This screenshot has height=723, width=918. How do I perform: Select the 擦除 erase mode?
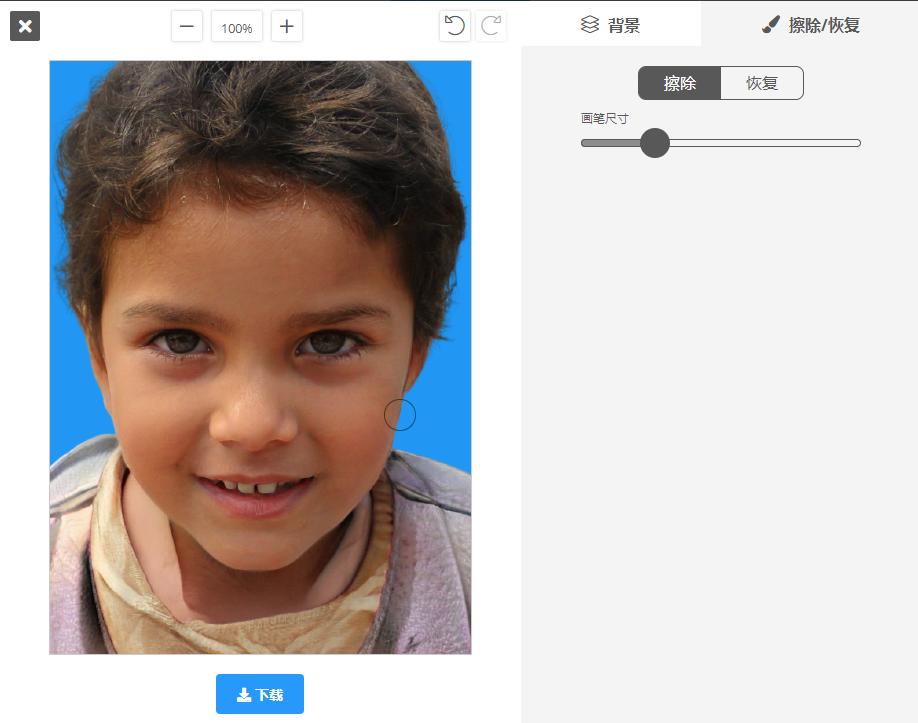click(x=680, y=83)
